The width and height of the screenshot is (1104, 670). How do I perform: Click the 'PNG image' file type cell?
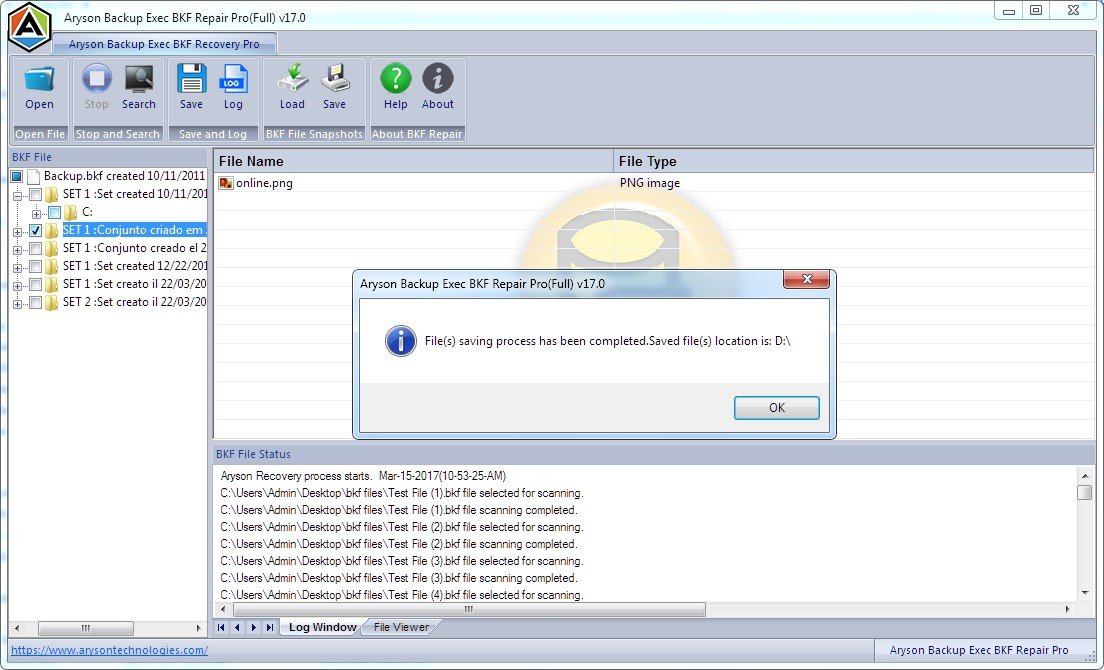(x=650, y=183)
